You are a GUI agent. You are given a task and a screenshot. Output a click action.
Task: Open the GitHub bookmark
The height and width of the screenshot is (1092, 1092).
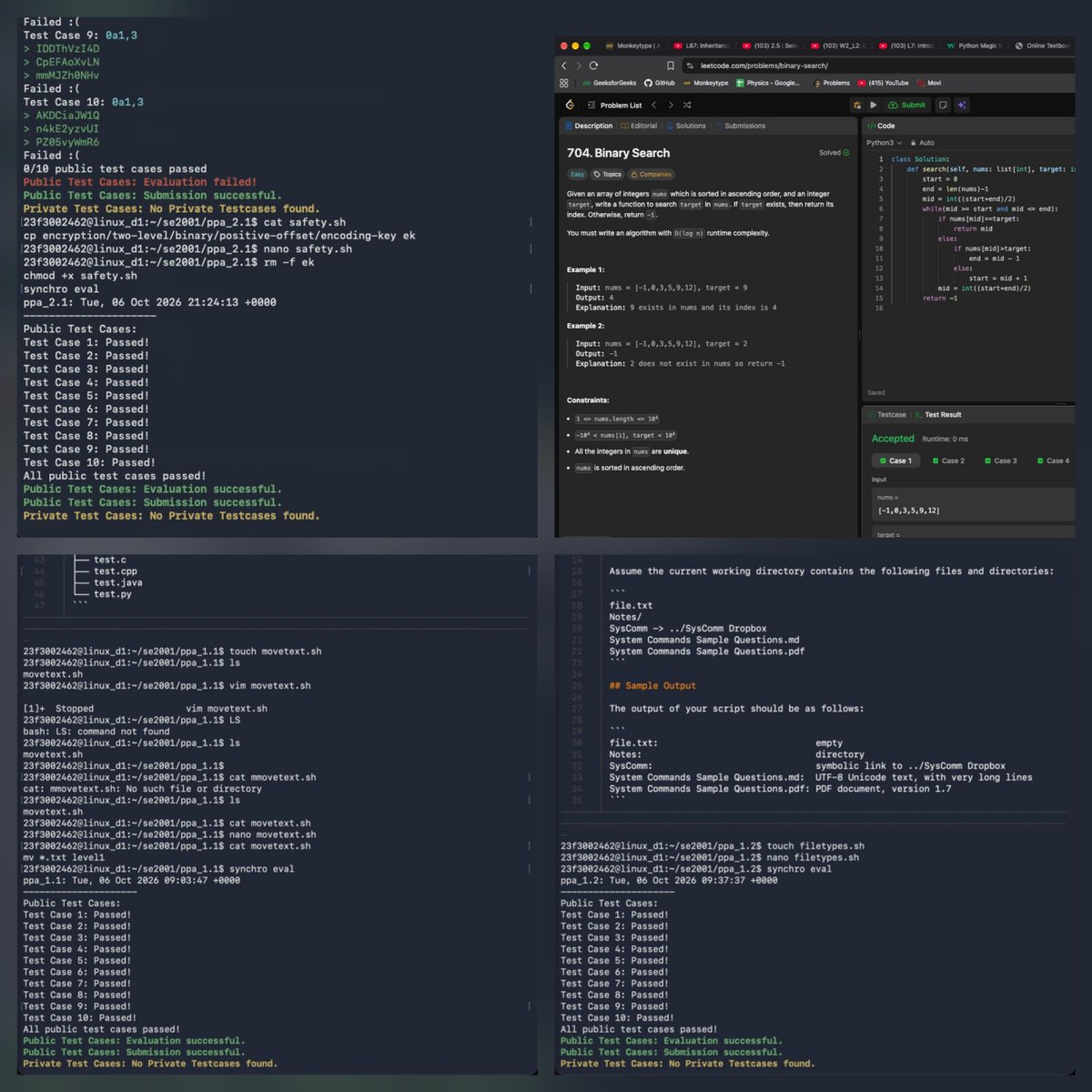pos(660,83)
